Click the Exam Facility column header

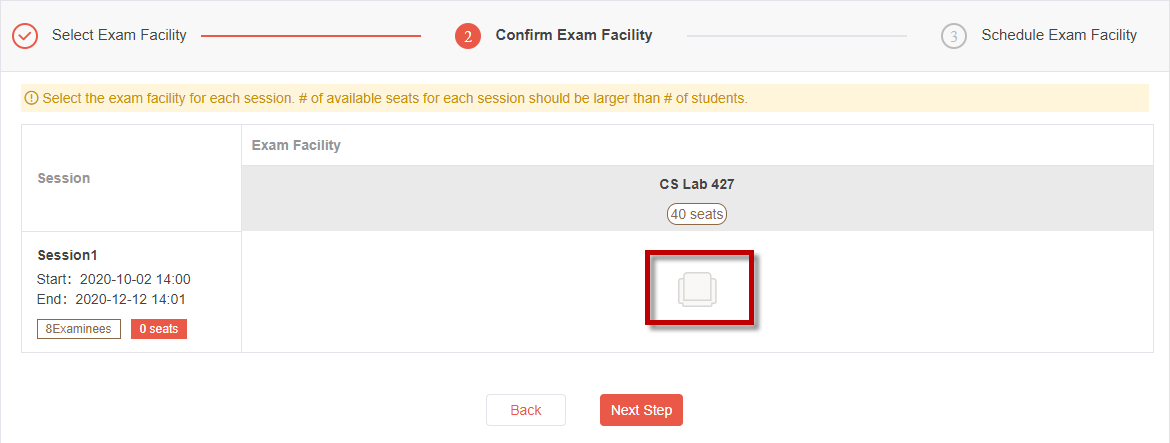coord(296,145)
